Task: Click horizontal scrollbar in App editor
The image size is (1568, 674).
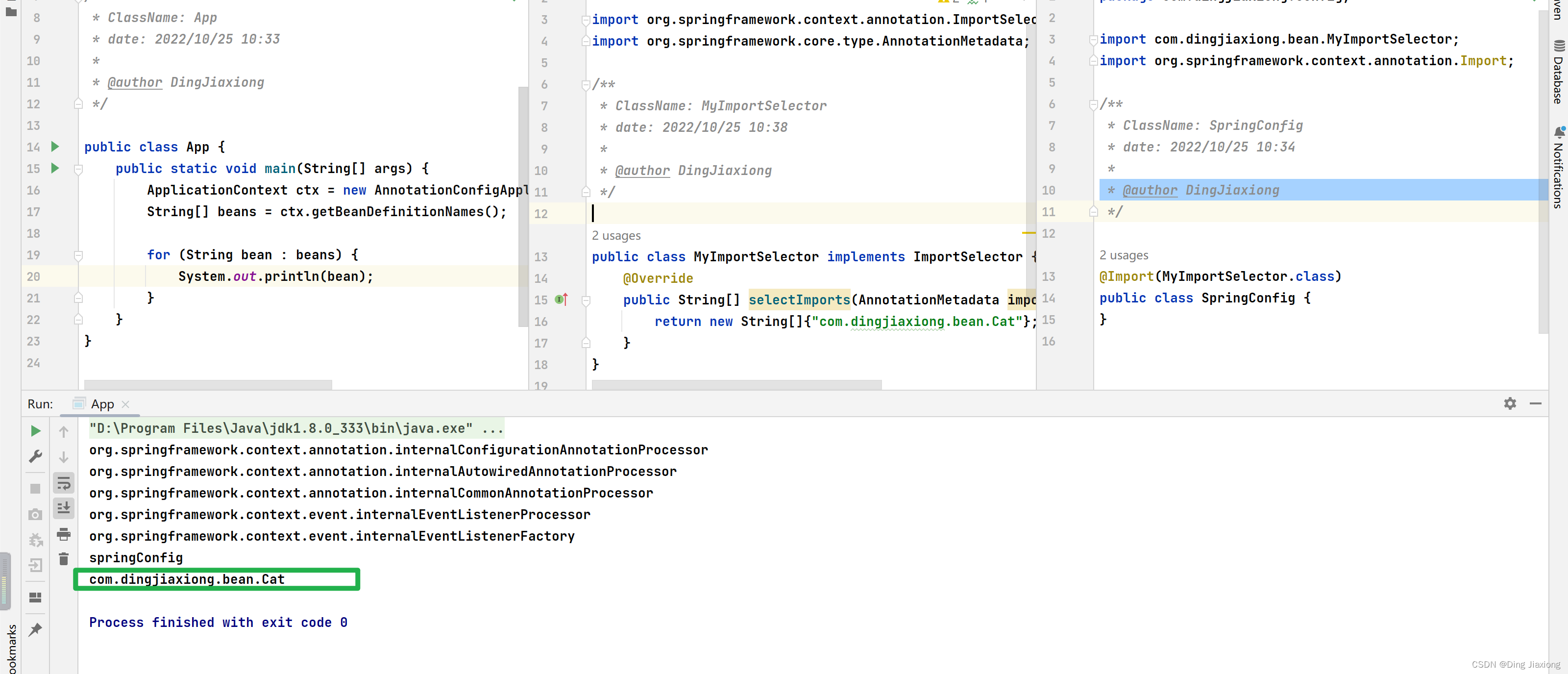Action: pos(208,385)
